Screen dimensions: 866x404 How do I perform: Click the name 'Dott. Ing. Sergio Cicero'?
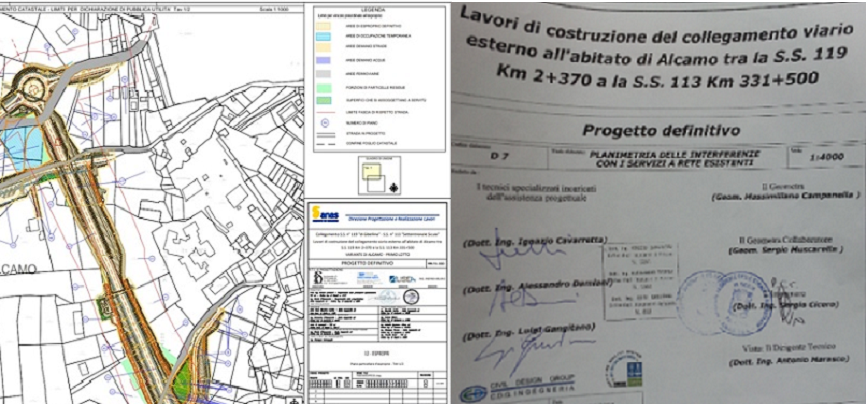tap(785, 305)
